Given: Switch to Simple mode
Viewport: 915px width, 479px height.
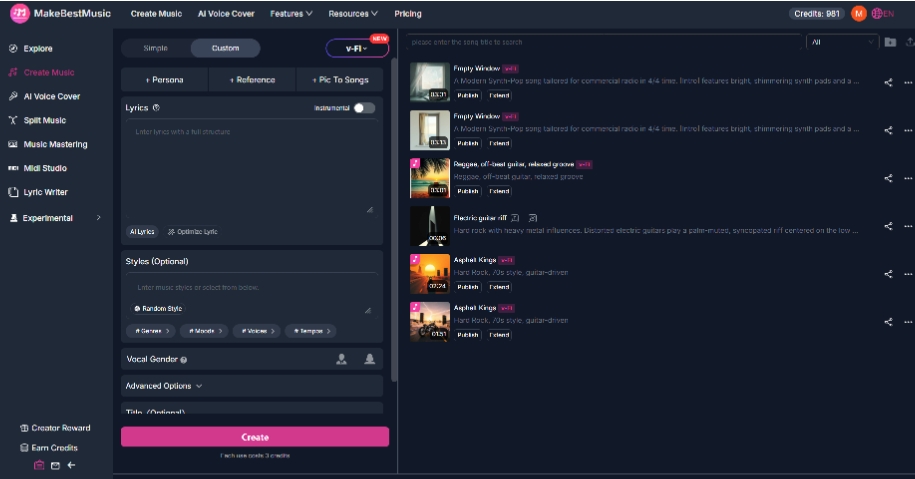Looking at the screenshot, I should click(155, 48).
